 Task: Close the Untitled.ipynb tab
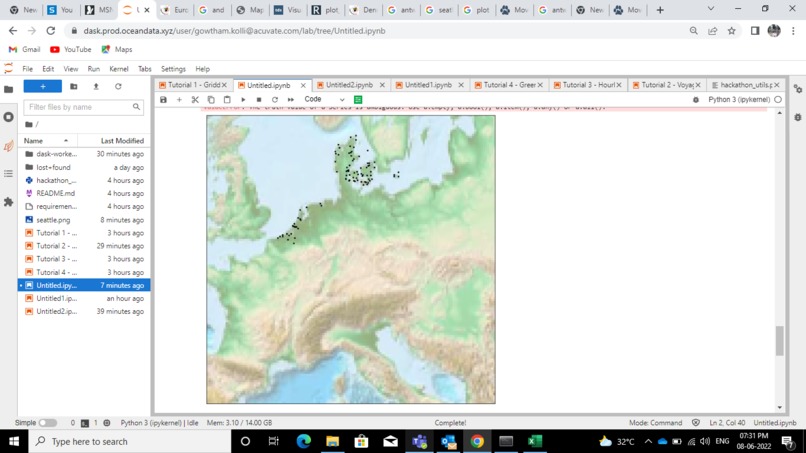click(x=303, y=85)
